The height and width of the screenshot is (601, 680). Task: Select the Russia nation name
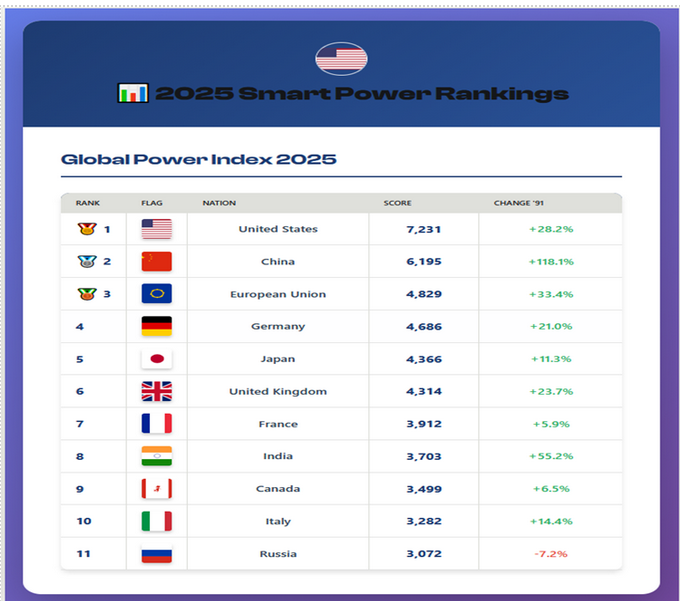click(278, 554)
